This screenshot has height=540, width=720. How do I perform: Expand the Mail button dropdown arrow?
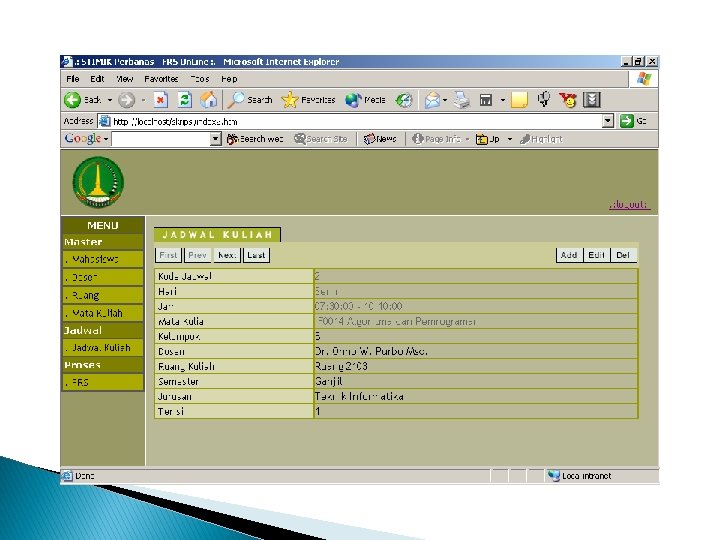click(x=445, y=100)
